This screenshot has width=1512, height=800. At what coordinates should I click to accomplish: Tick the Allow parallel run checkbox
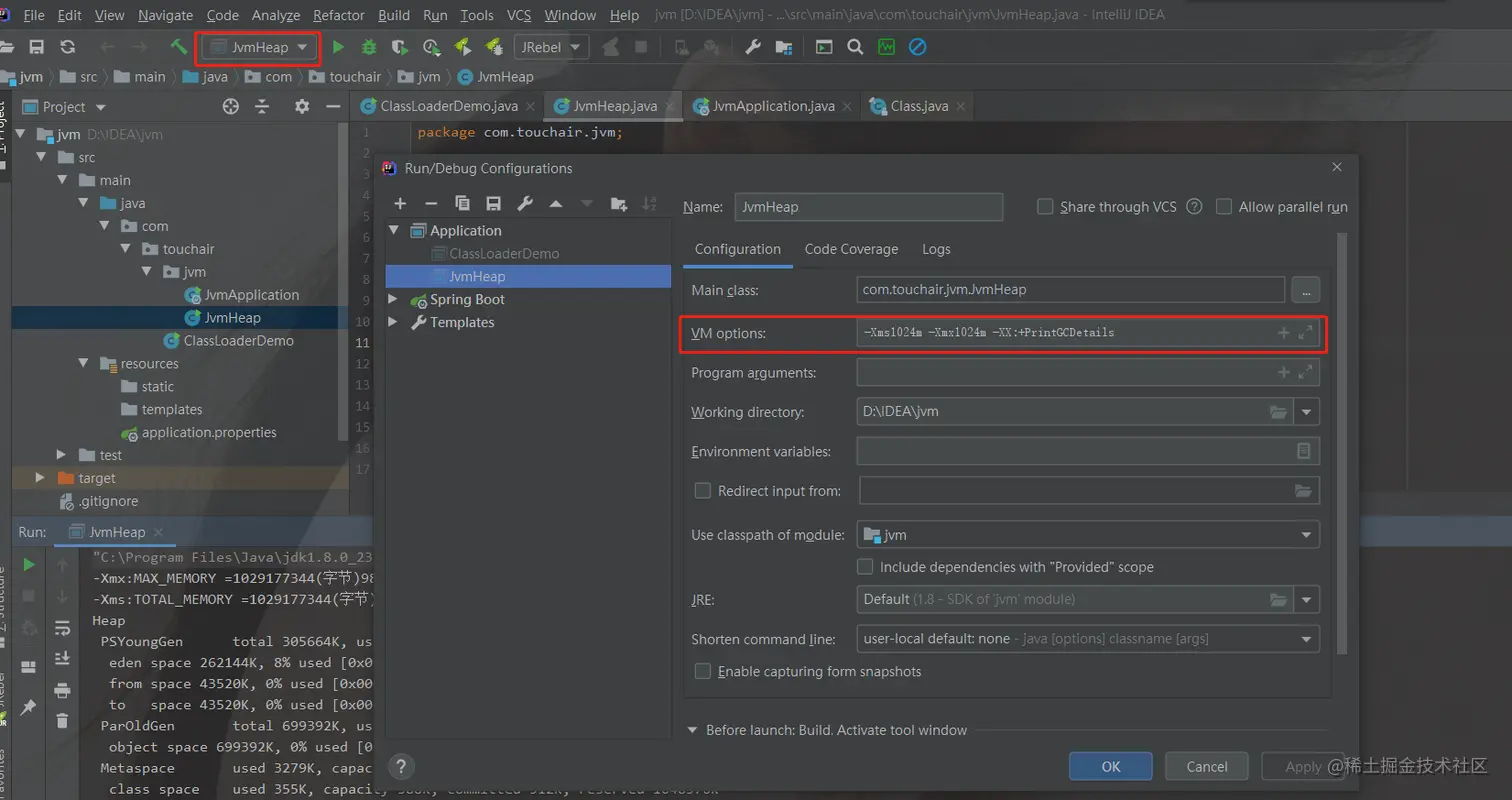pos(1224,207)
